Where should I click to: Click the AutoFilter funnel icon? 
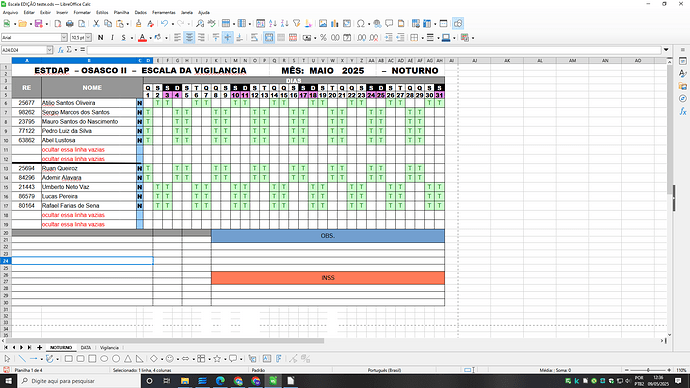coord(297,24)
